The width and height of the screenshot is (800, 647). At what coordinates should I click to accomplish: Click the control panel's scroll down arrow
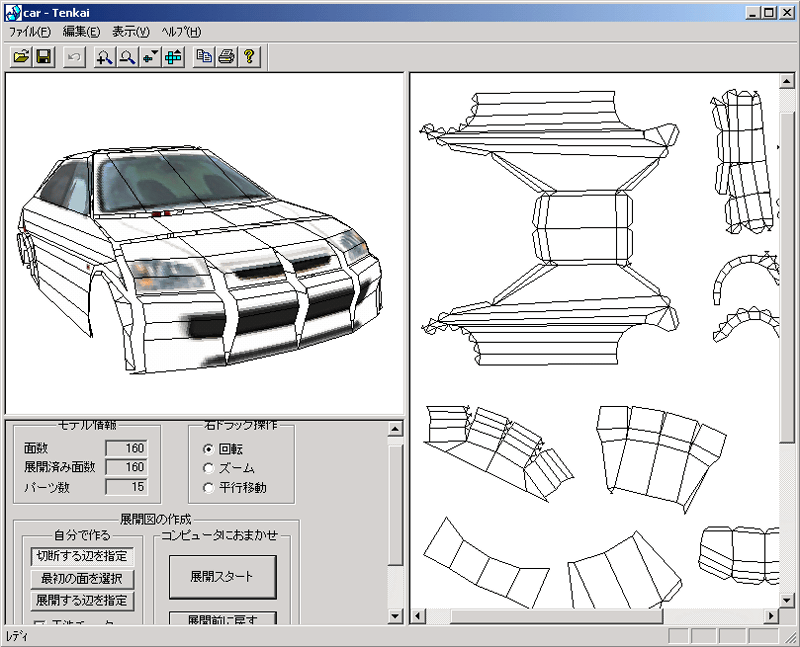[395, 616]
